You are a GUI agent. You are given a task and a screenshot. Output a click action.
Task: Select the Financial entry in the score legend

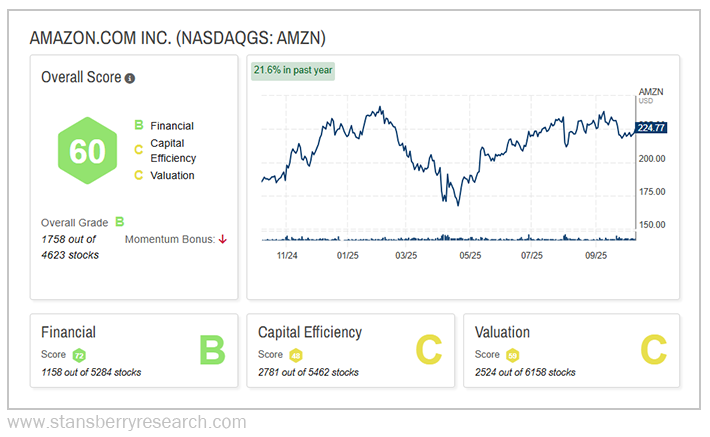(171, 126)
